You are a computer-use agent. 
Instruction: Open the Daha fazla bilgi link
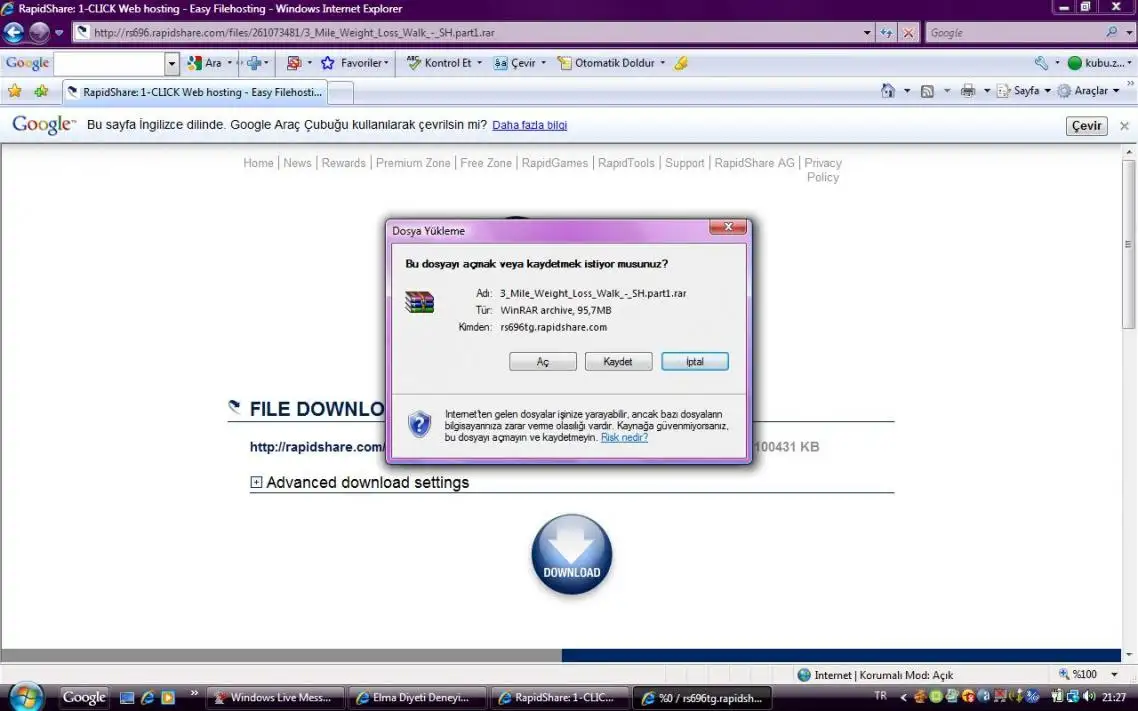(530, 125)
